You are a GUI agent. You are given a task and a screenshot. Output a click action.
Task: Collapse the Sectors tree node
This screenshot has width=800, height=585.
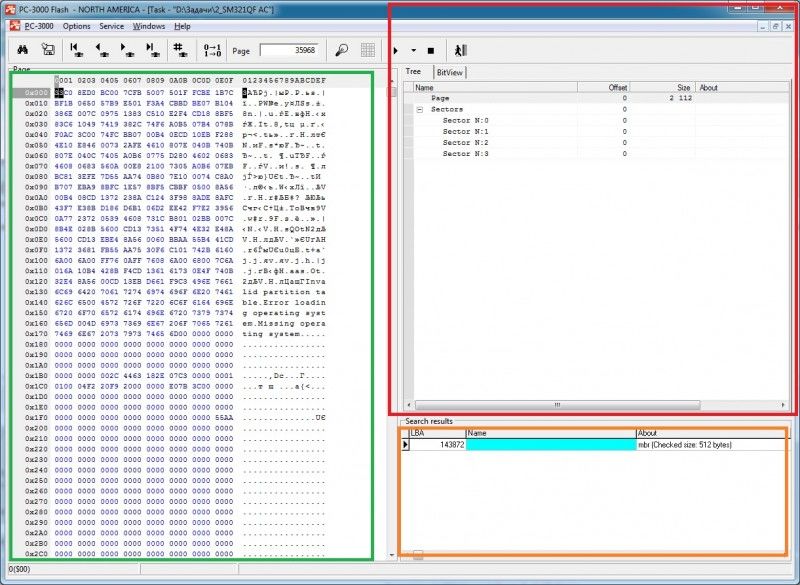tap(420, 110)
